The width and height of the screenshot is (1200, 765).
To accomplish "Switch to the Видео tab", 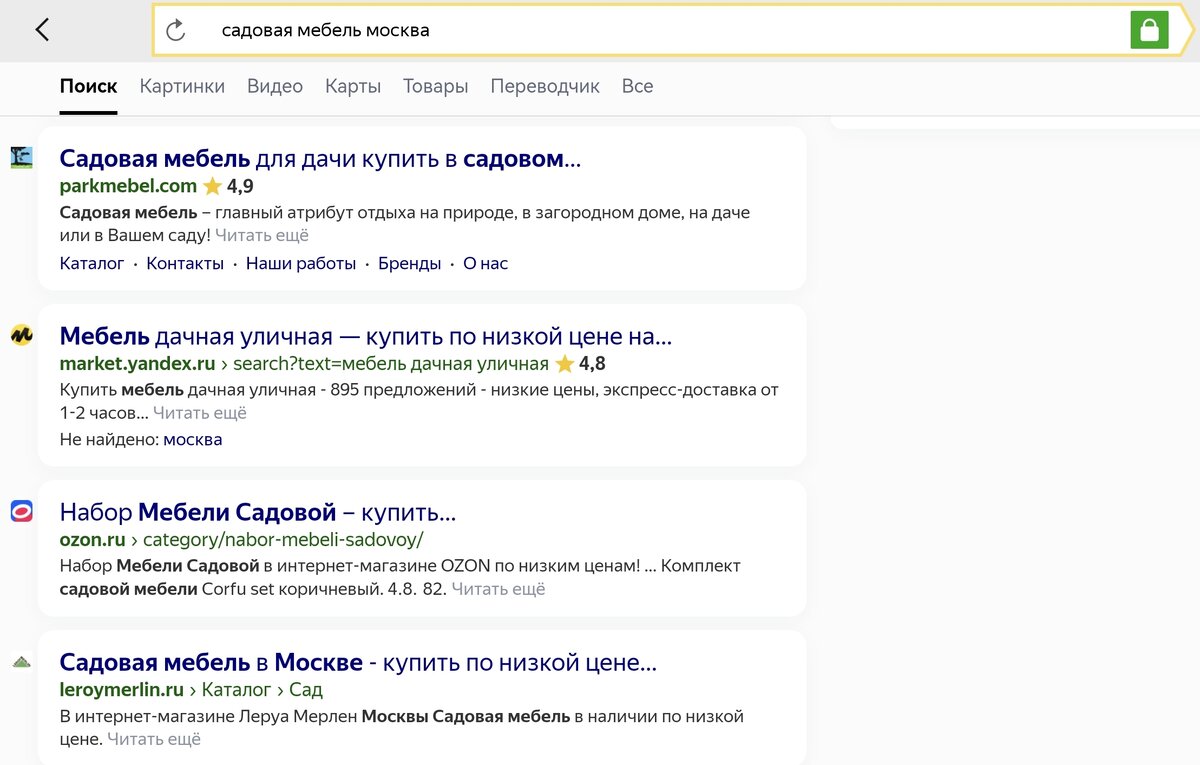I will pyautogui.click(x=275, y=86).
